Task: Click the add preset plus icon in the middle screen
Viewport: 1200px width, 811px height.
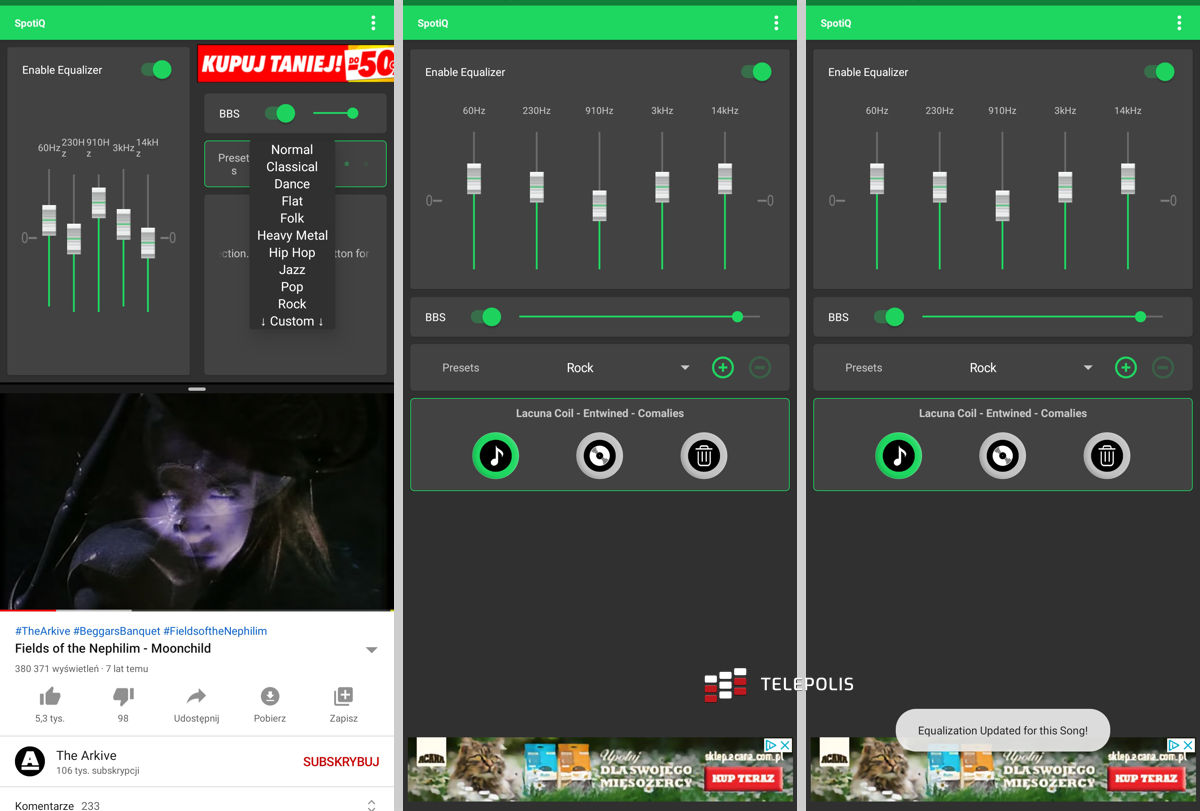Action: click(722, 368)
